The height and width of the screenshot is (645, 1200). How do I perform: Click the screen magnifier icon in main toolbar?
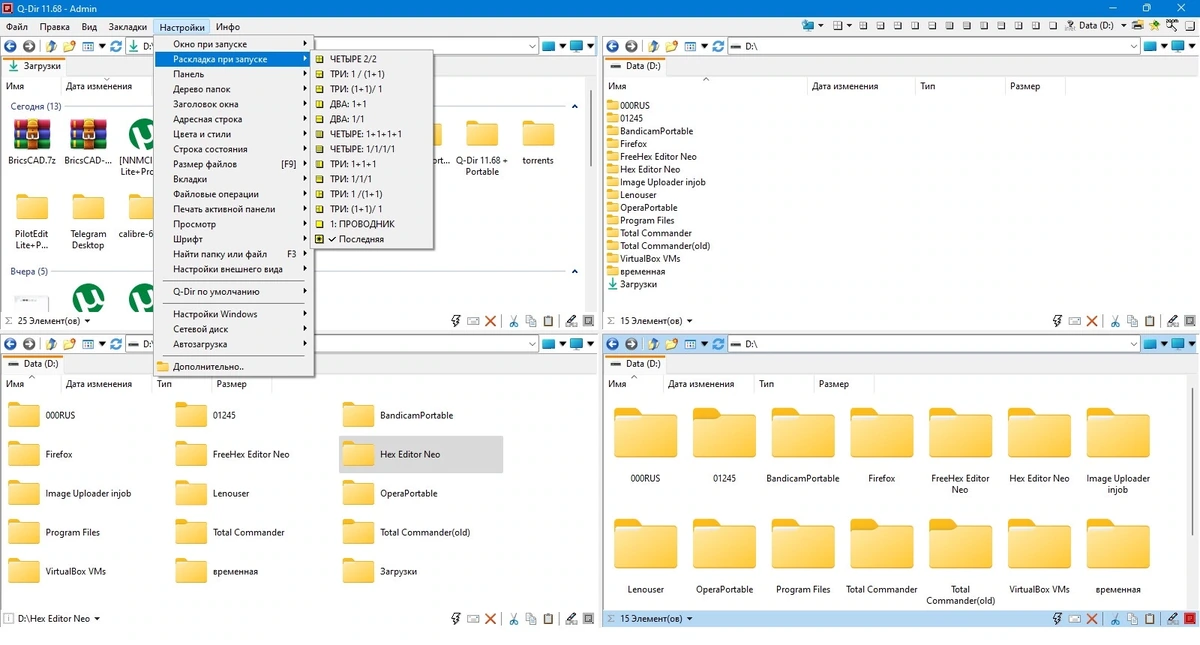pos(1172,25)
